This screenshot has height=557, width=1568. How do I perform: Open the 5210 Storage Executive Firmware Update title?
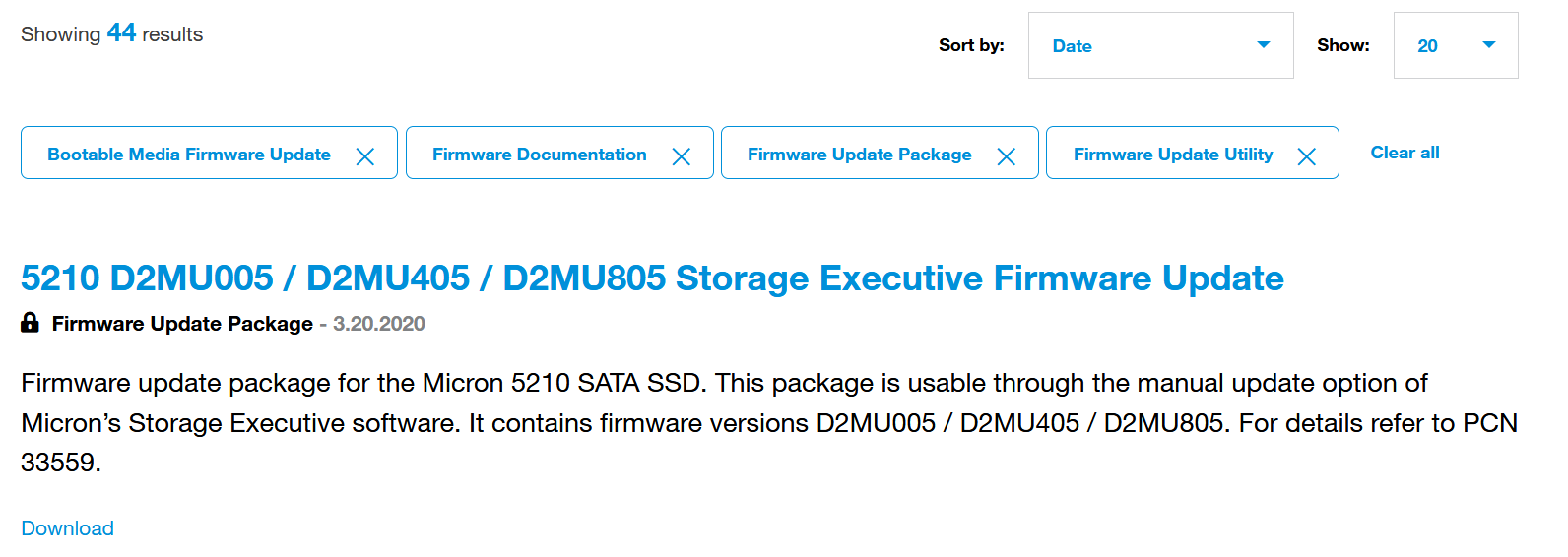(652, 278)
